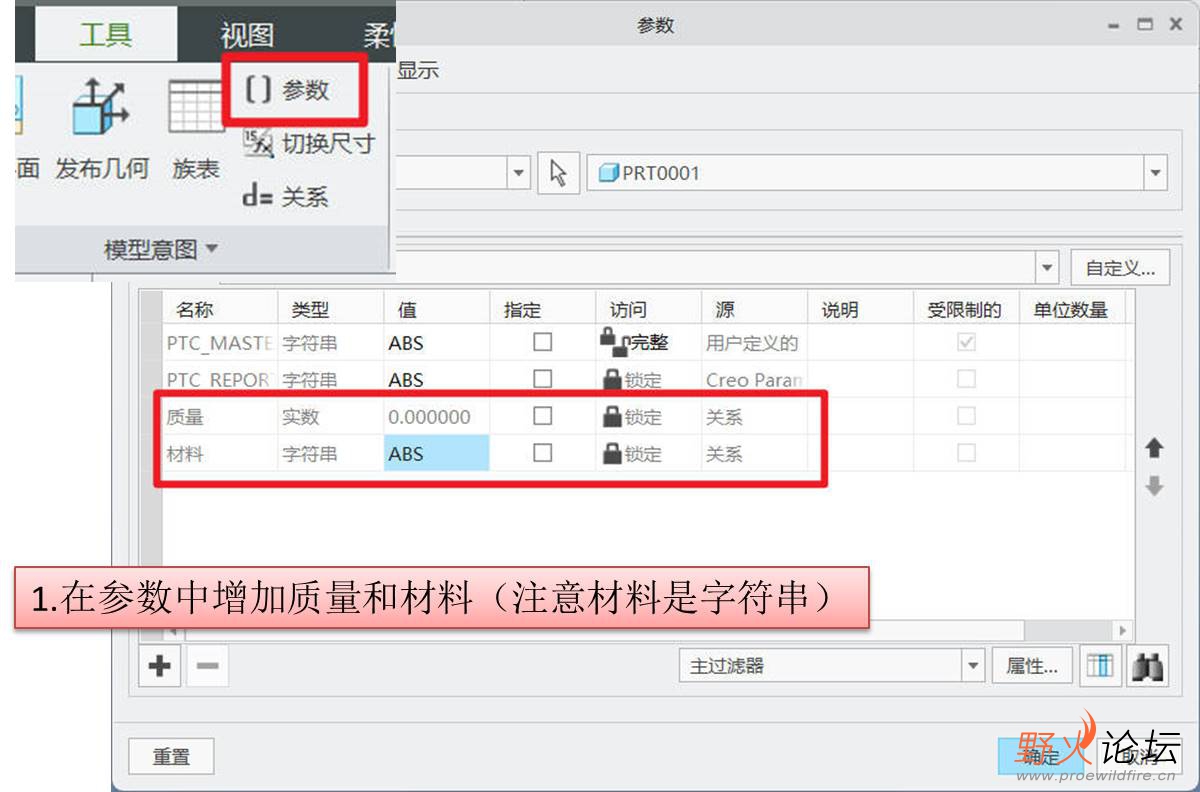
Task: Open the 关系 relations tool
Action: 285,196
